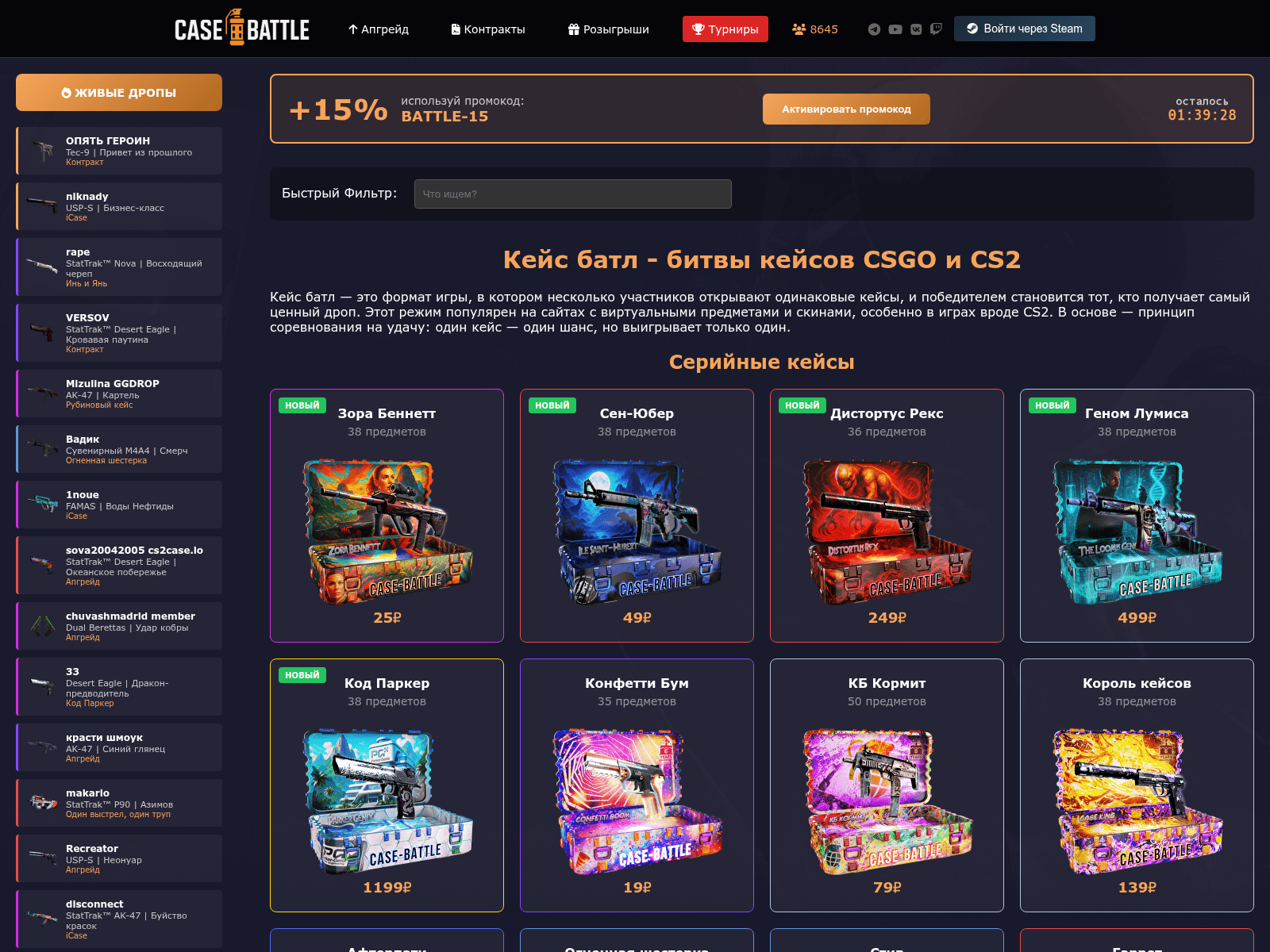The height and width of the screenshot is (952, 1270).
Task: Focus the Быстрый Фильтр search field
Action: 573,194
